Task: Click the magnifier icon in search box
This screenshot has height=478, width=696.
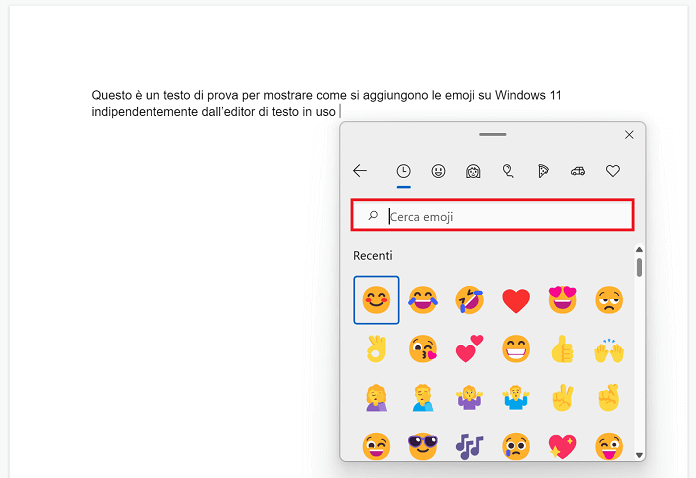Action: click(x=373, y=216)
